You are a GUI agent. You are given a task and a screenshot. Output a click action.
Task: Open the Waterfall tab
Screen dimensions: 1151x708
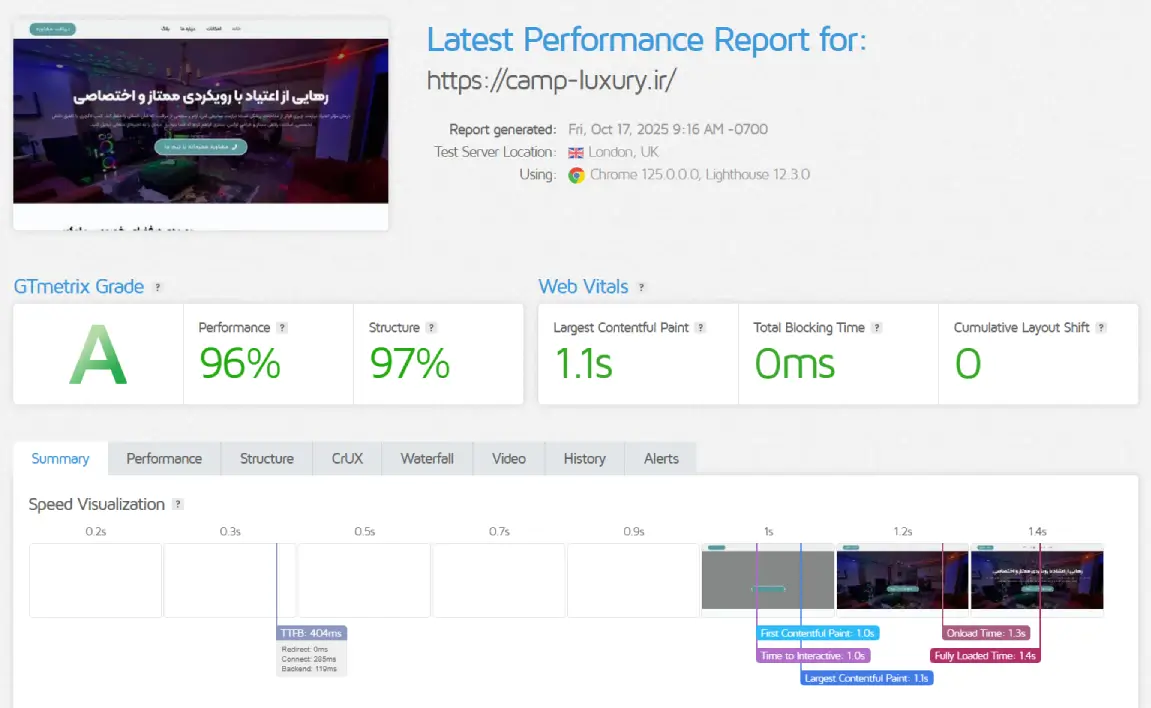click(427, 459)
